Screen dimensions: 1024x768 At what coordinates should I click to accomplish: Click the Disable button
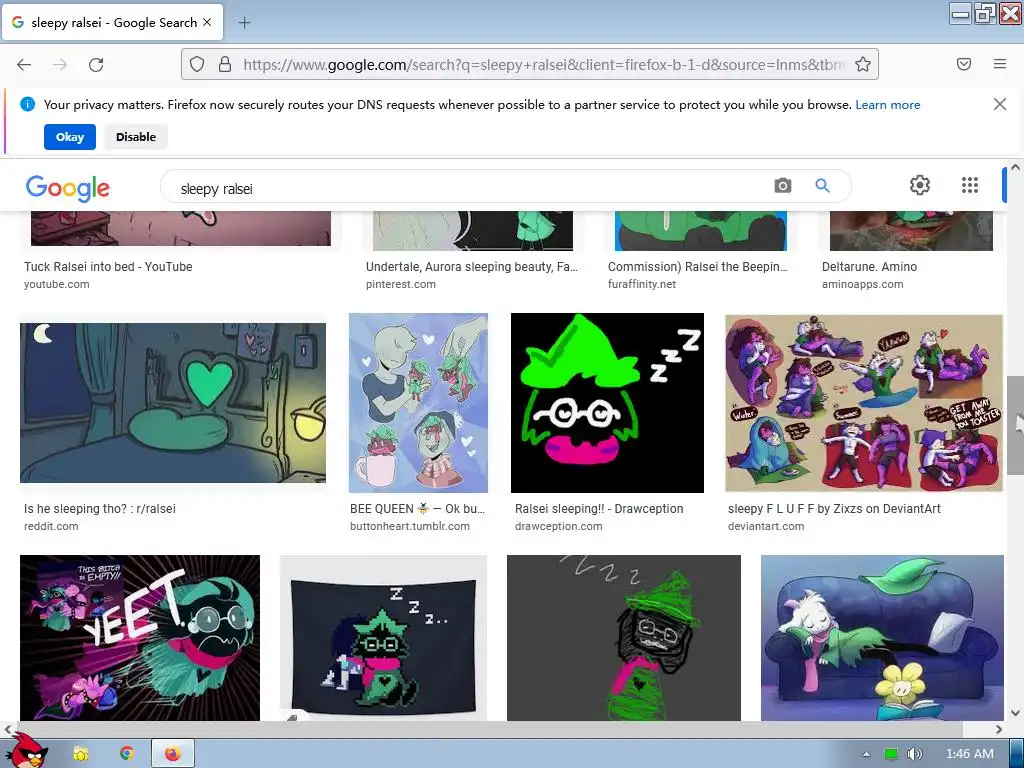point(136,137)
